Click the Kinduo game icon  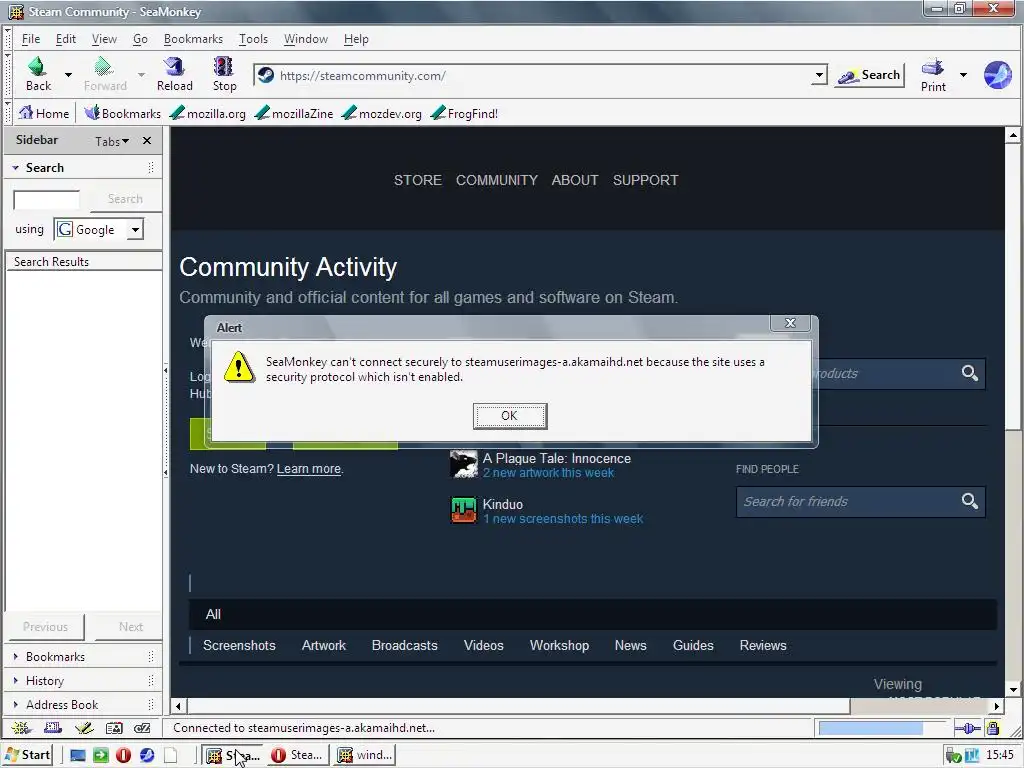click(464, 510)
